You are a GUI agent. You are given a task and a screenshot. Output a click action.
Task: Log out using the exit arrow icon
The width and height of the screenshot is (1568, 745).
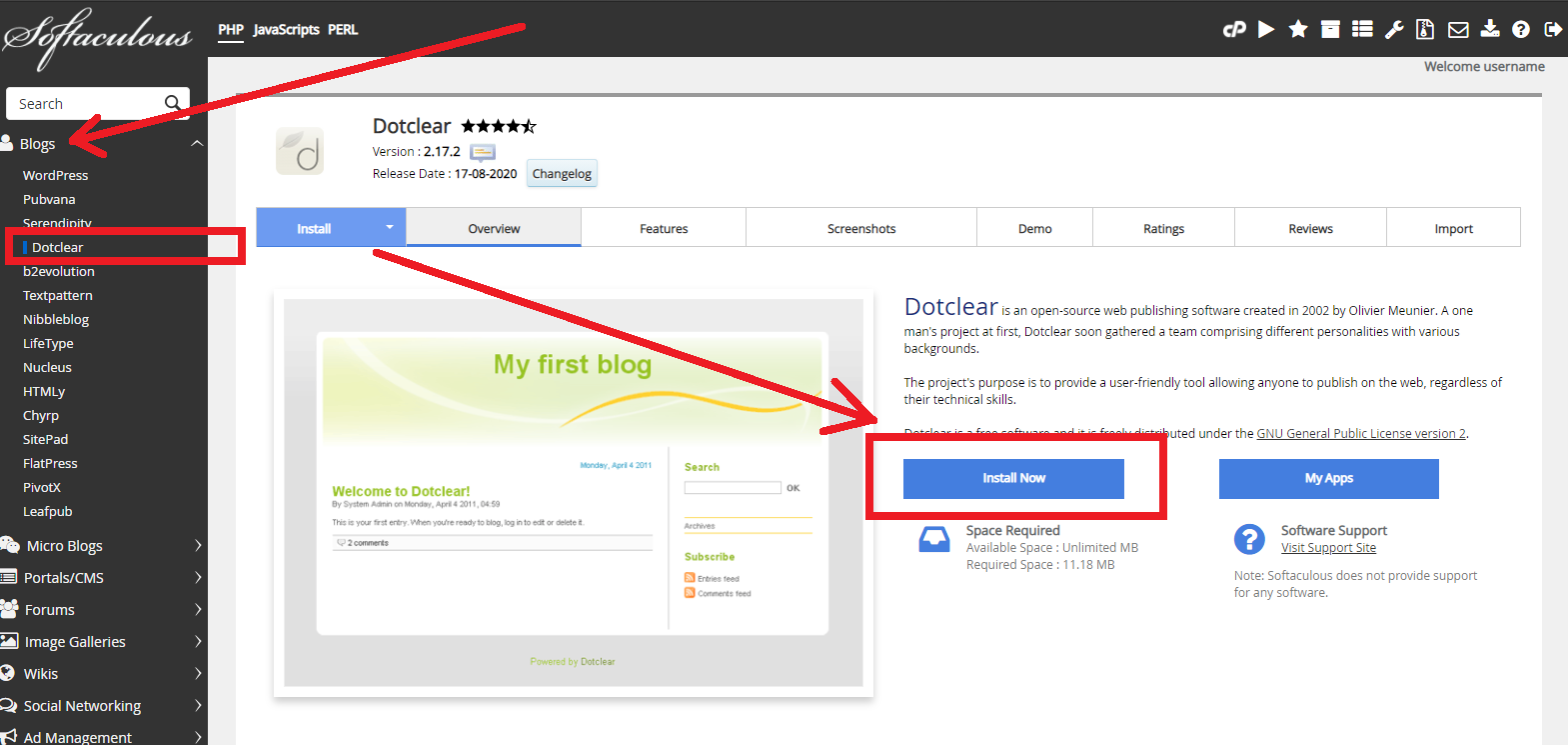coord(1553,29)
